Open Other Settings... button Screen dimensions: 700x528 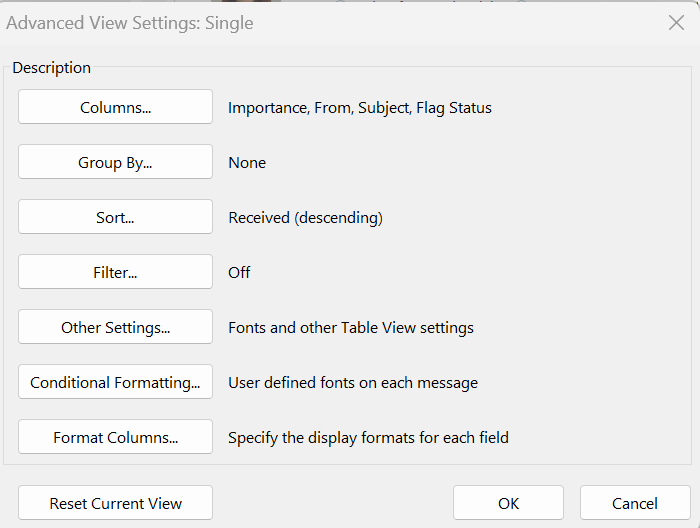(115, 327)
